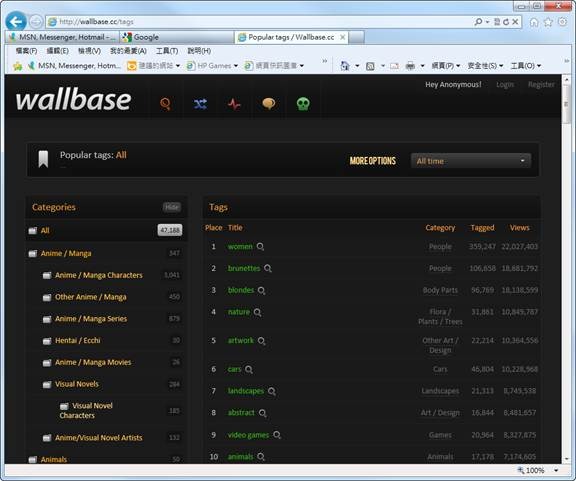
Task: Expand the MORE OPTIONS panel
Action: (x=372, y=161)
